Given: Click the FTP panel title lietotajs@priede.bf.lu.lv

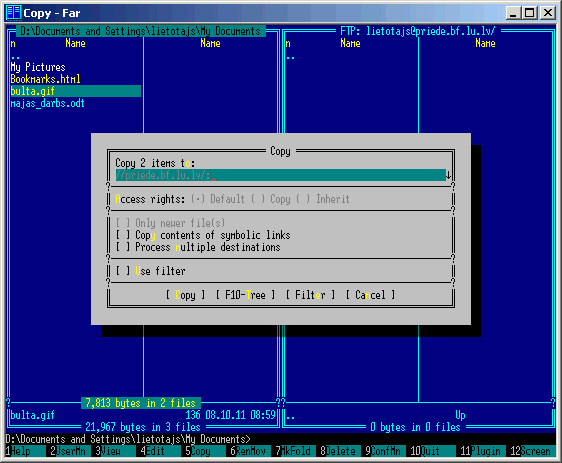Looking at the screenshot, I should coord(418,31).
